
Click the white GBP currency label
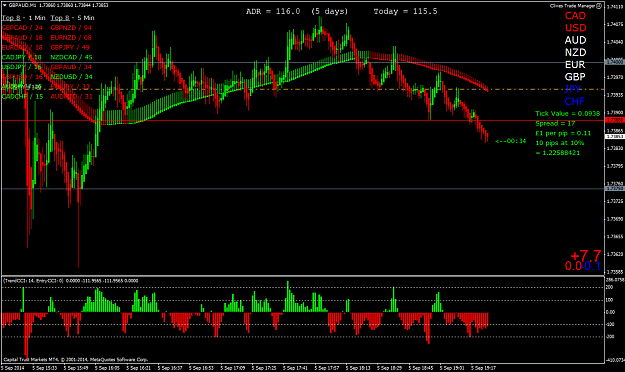pos(575,77)
